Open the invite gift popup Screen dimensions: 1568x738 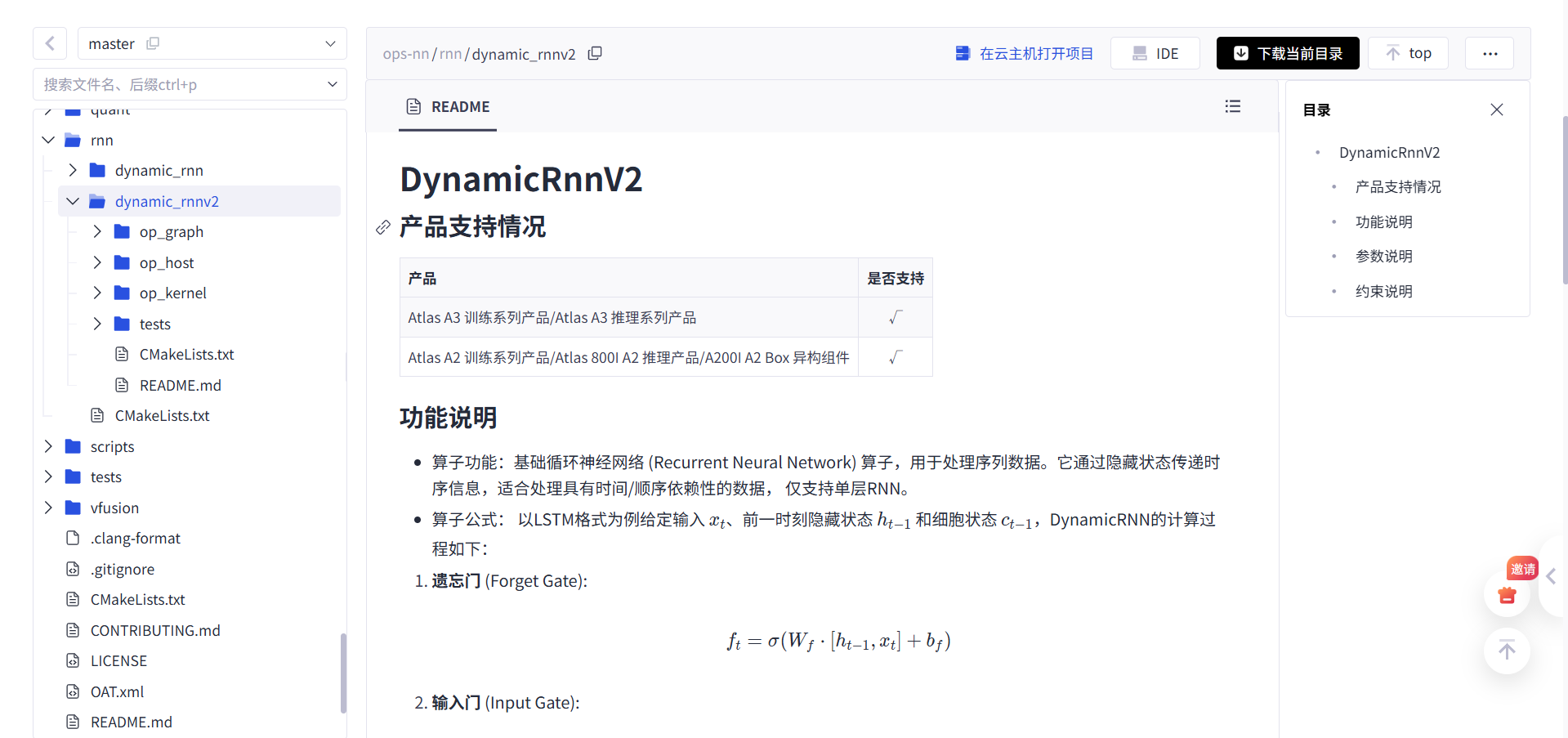[x=1507, y=596]
